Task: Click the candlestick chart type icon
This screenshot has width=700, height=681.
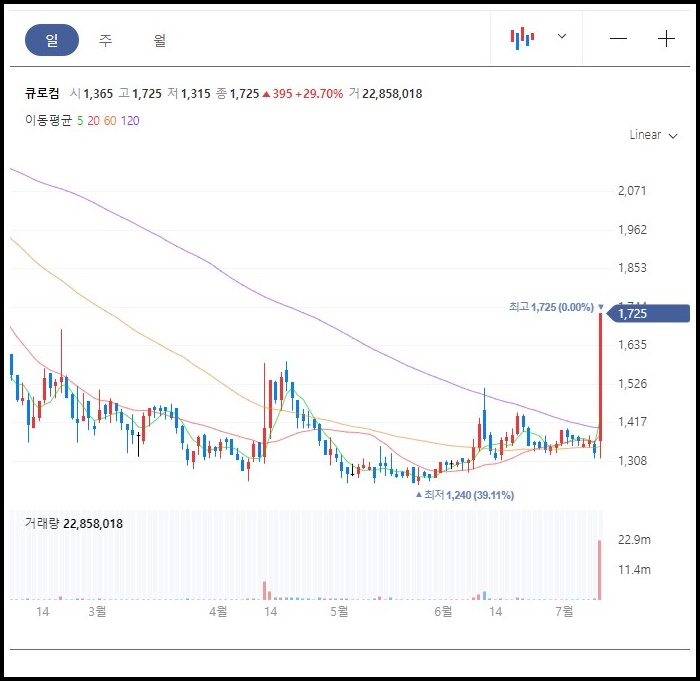Action: pos(522,38)
